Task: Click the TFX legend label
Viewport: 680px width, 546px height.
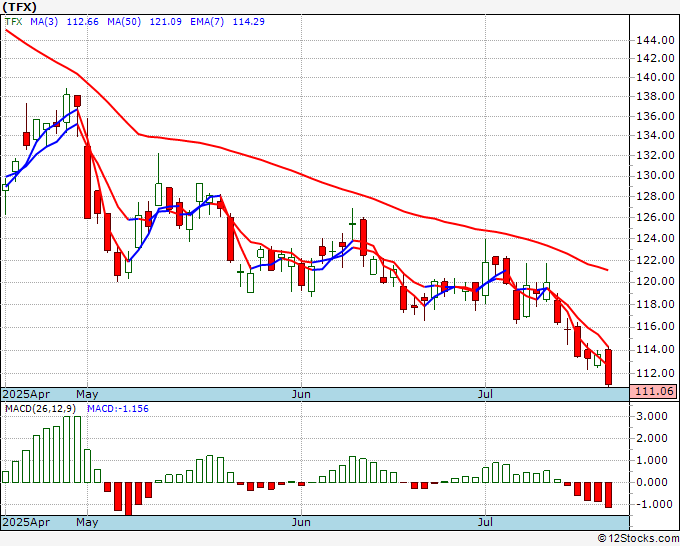Action: click(13, 21)
